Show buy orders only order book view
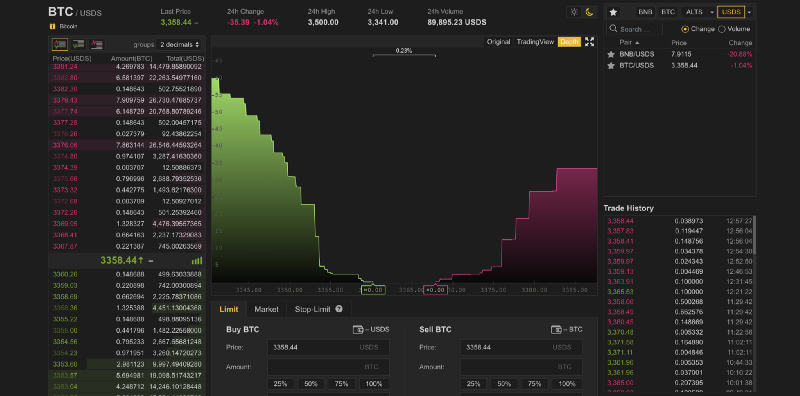Image resolution: width=800 pixels, height=396 pixels. [78, 44]
